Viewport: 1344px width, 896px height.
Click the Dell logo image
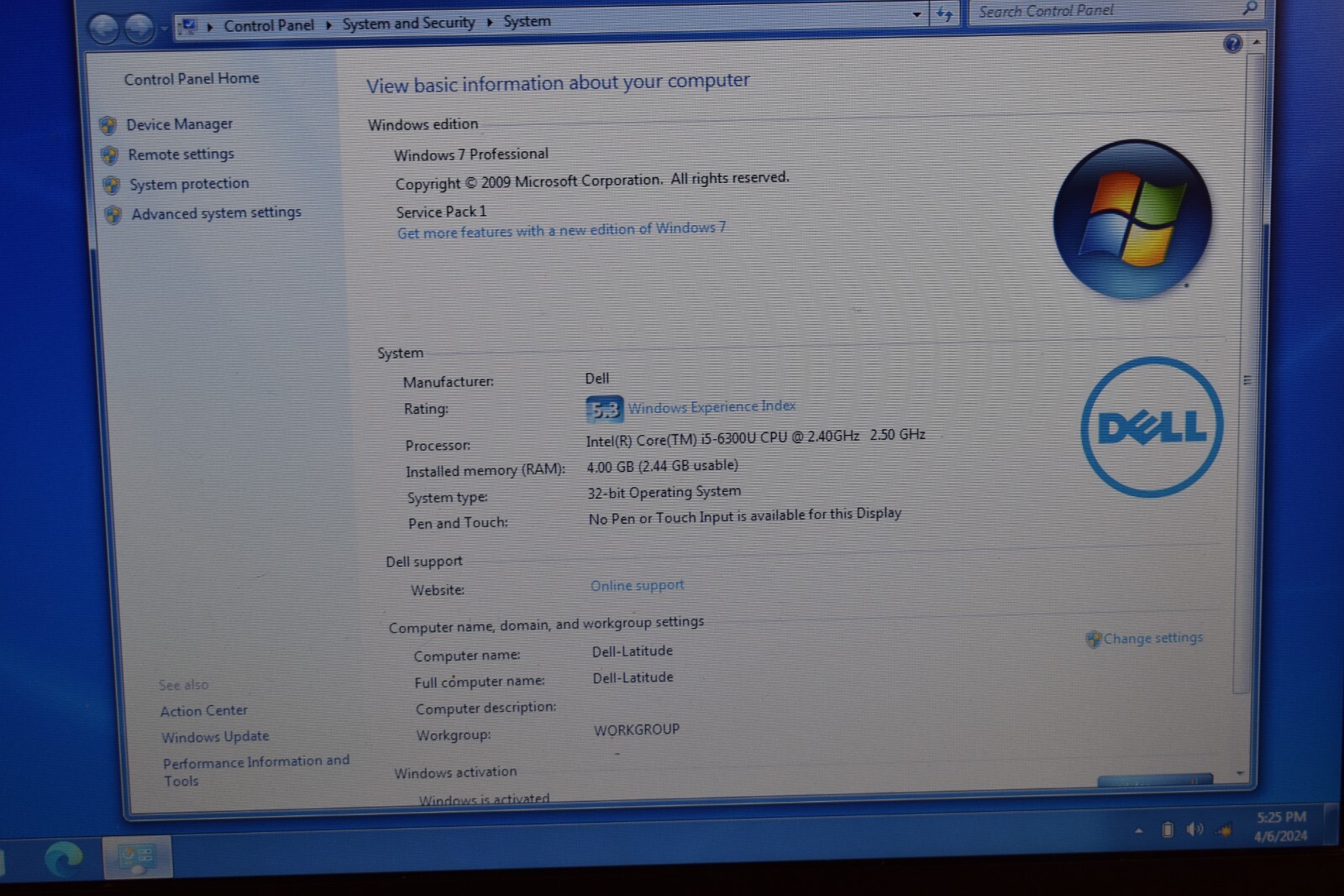(x=1152, y=427)
